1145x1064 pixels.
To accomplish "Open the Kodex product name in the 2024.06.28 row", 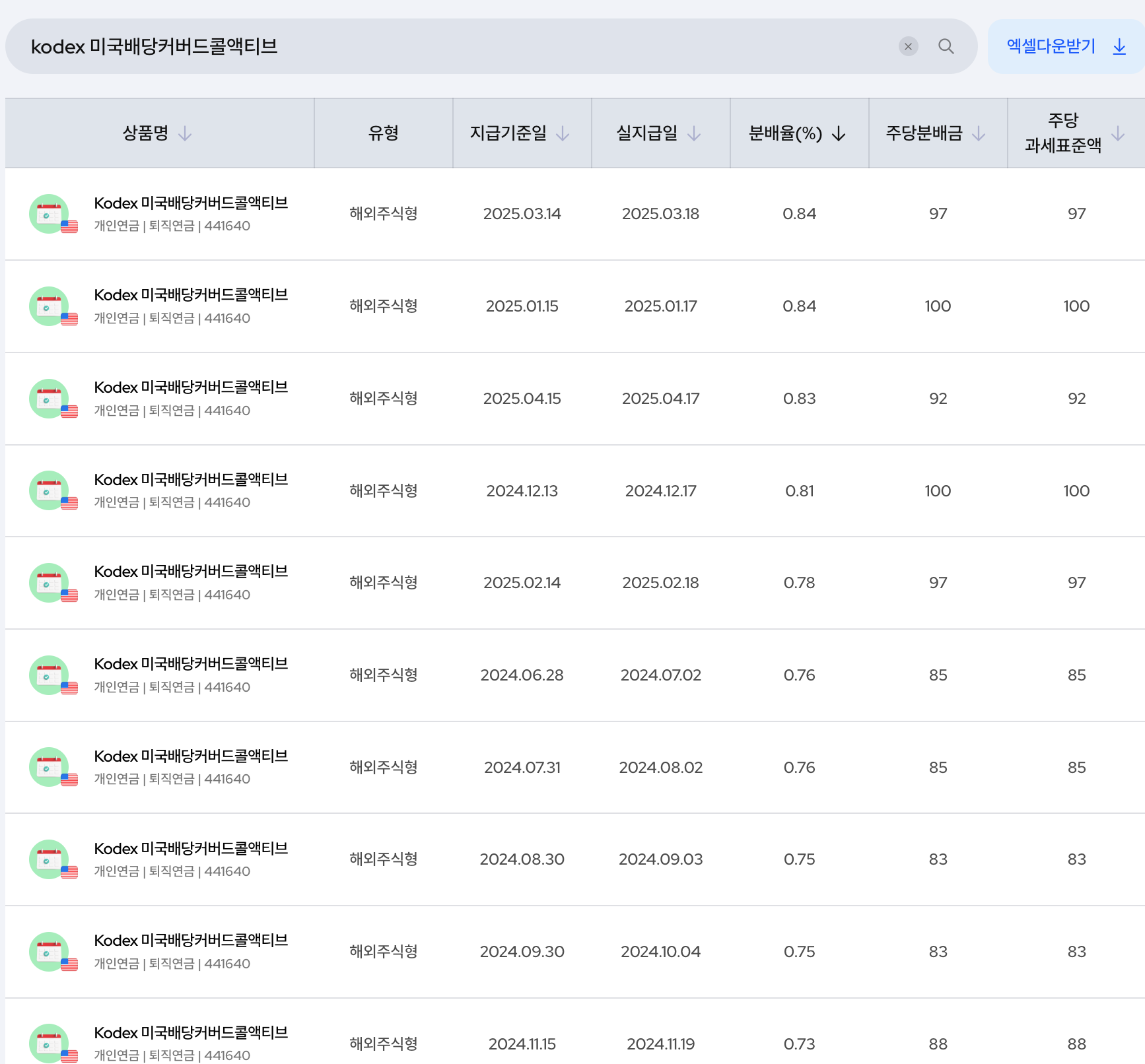I will pyautogui.click(x=191, y=664).
